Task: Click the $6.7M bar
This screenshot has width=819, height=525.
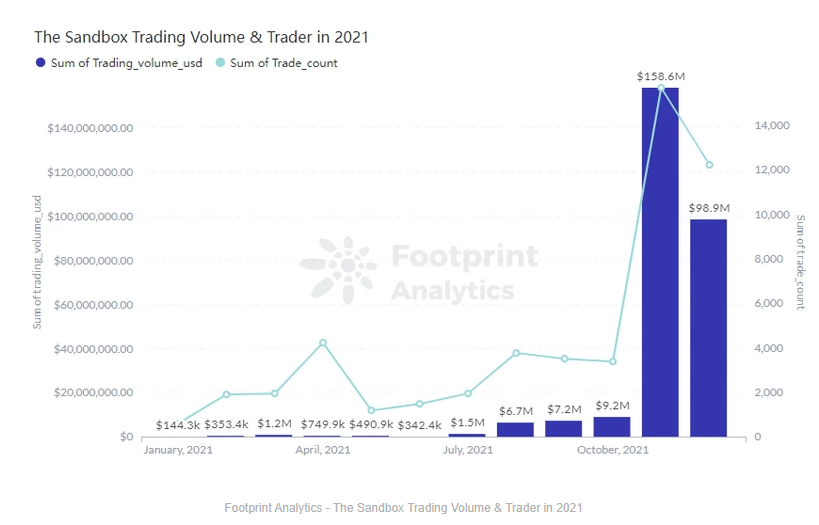Action: coord(515,429)
